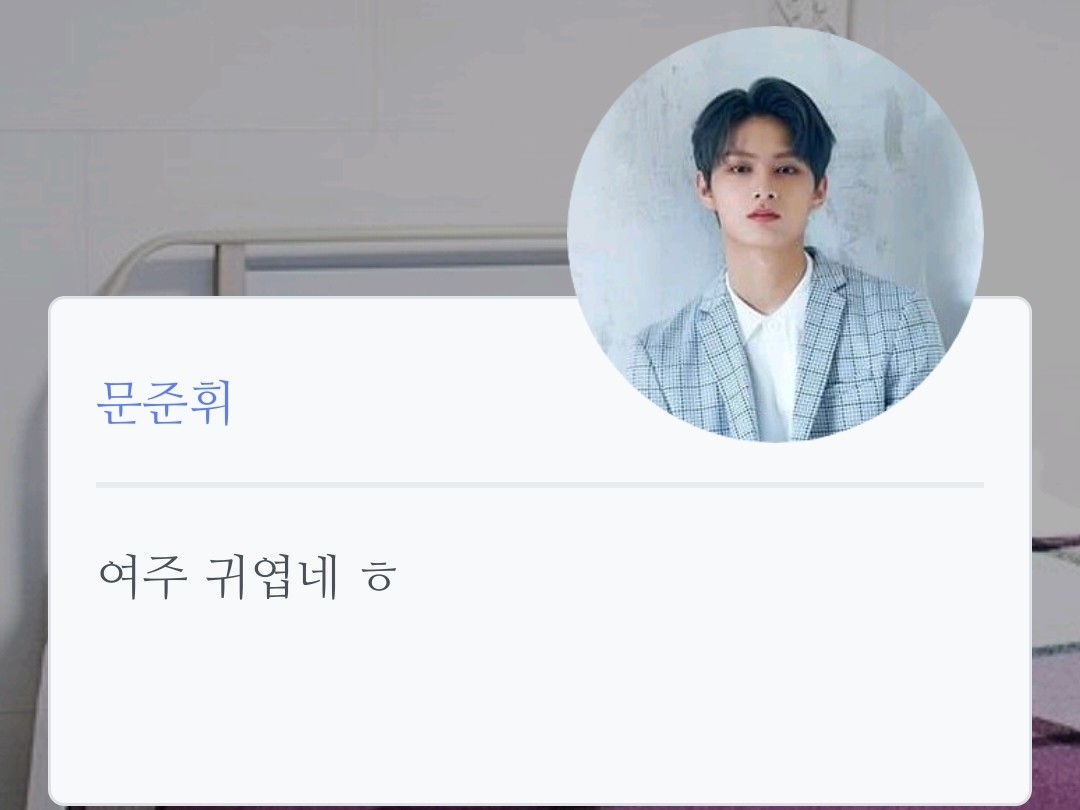Select the message text 여주 귀엽네
1080x810 pixels.
219,578
